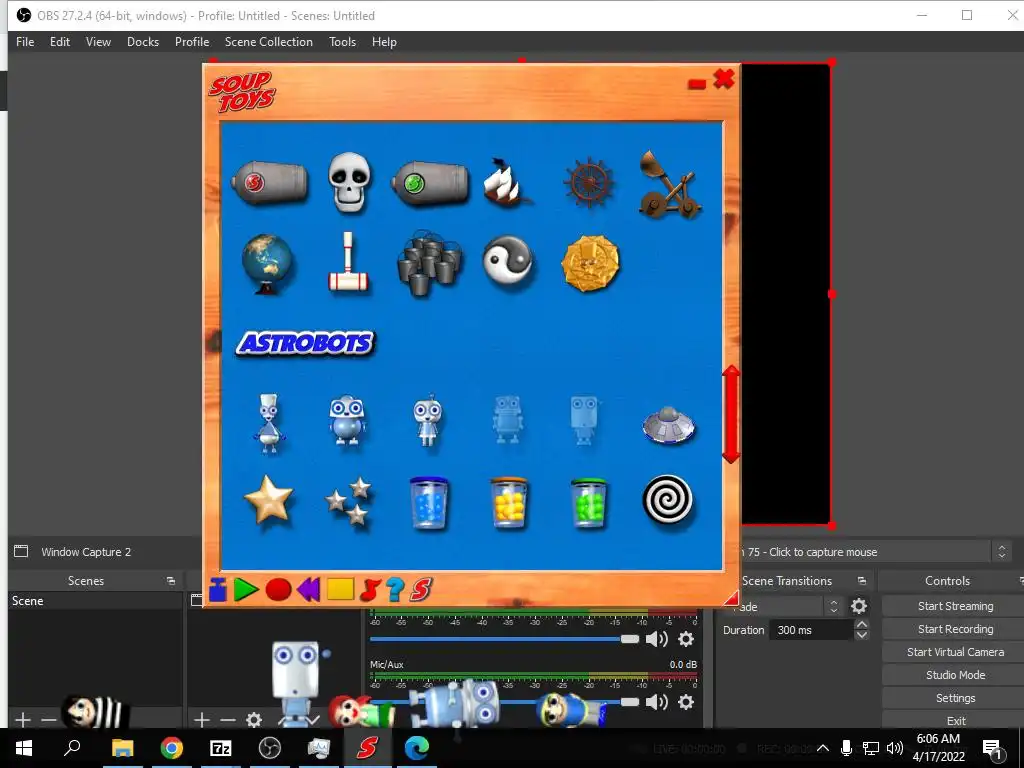Screen dimensions: 1024x768
Task: Select the wooden catapult toy
Action: tap(669, 185)
